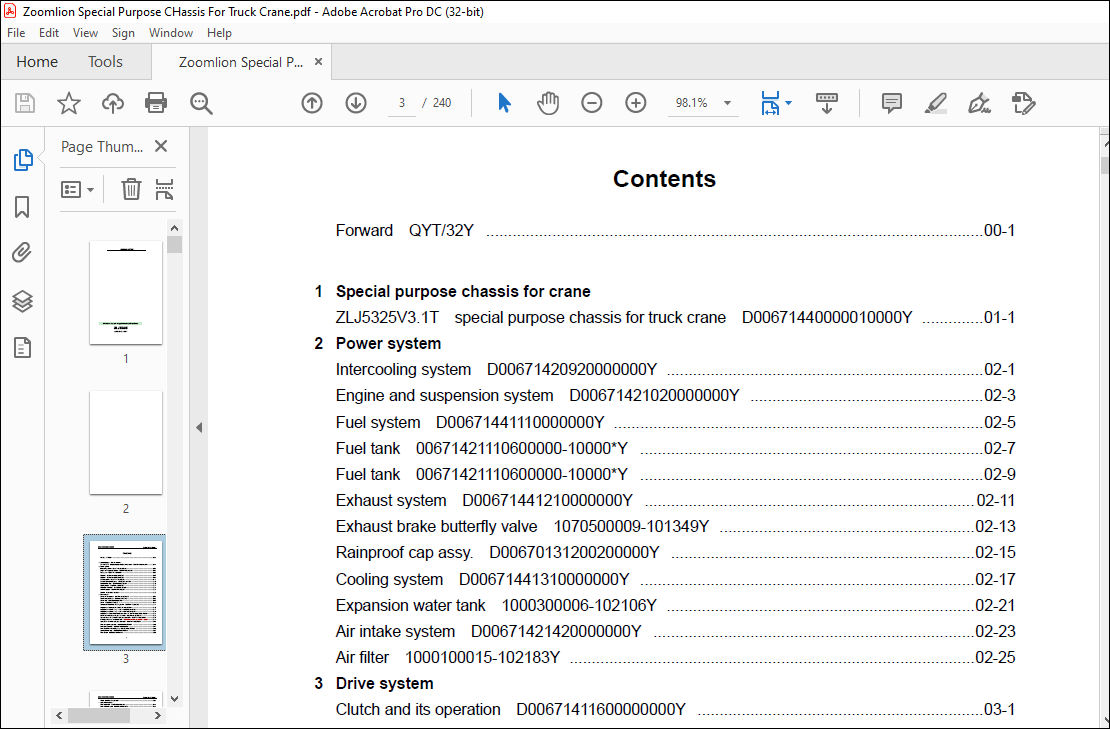
Task: Open the Help menu
Action: 219,33
